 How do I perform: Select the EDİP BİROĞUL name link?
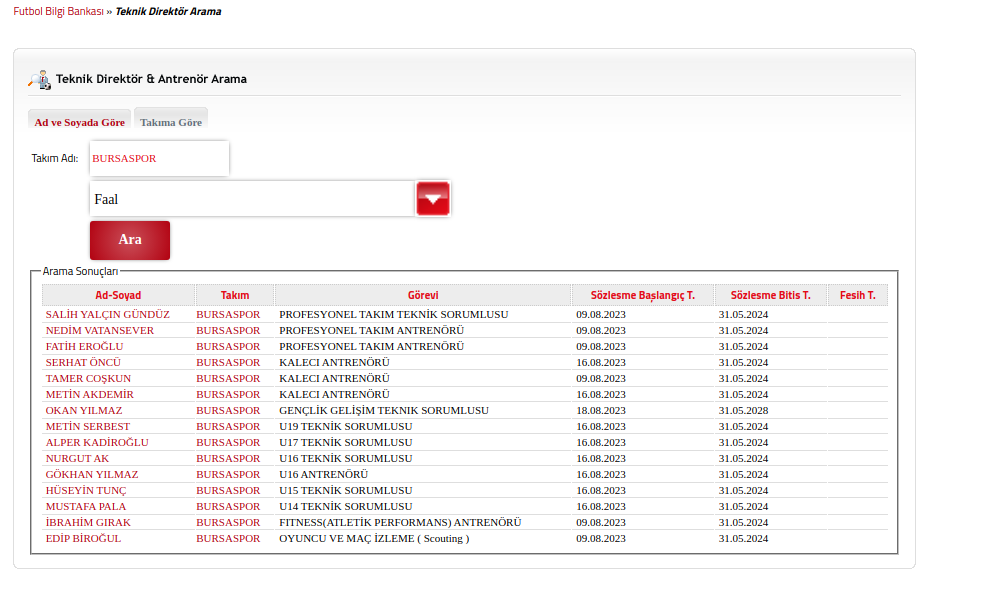click(x=83, y=538)
